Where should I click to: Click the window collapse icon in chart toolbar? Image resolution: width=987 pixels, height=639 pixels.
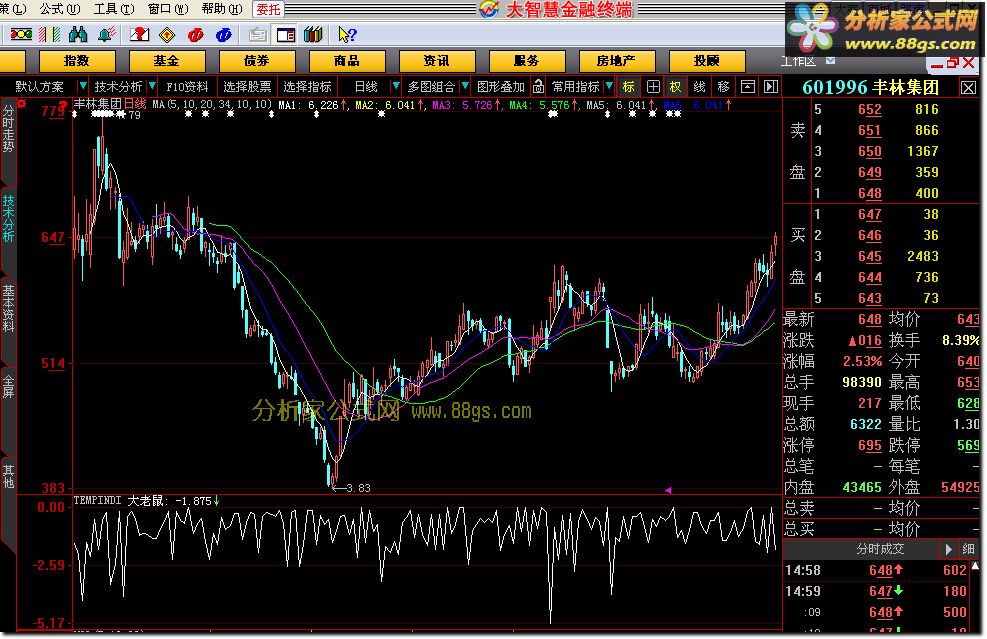(748, 87)
